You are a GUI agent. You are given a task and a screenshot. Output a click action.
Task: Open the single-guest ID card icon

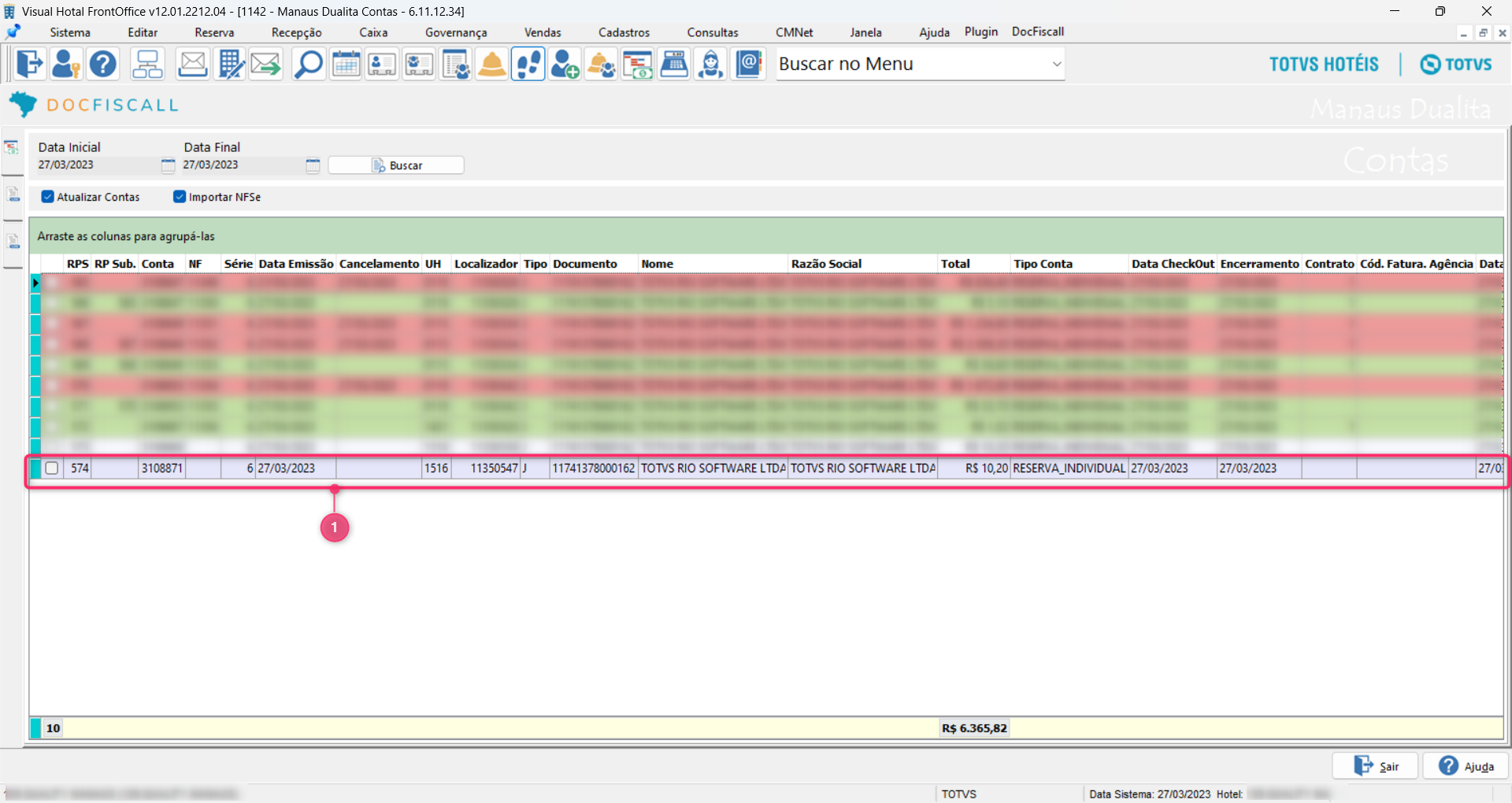pyautogui.click(x=382, y=64)
